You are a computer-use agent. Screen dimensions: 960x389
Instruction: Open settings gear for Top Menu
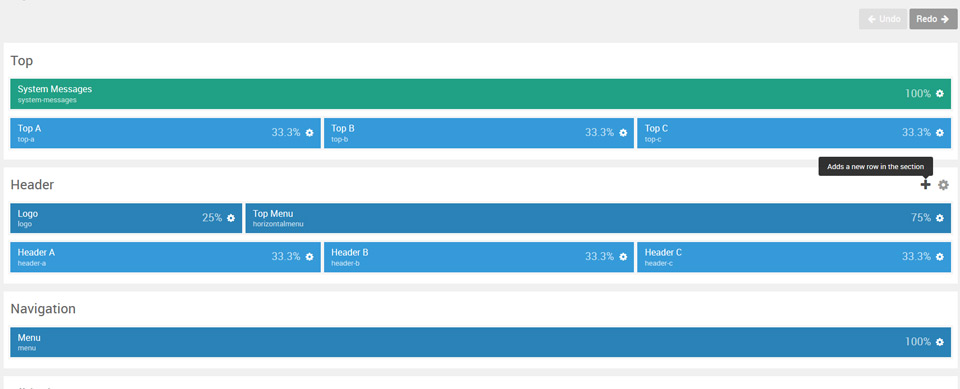coord(939,218)
